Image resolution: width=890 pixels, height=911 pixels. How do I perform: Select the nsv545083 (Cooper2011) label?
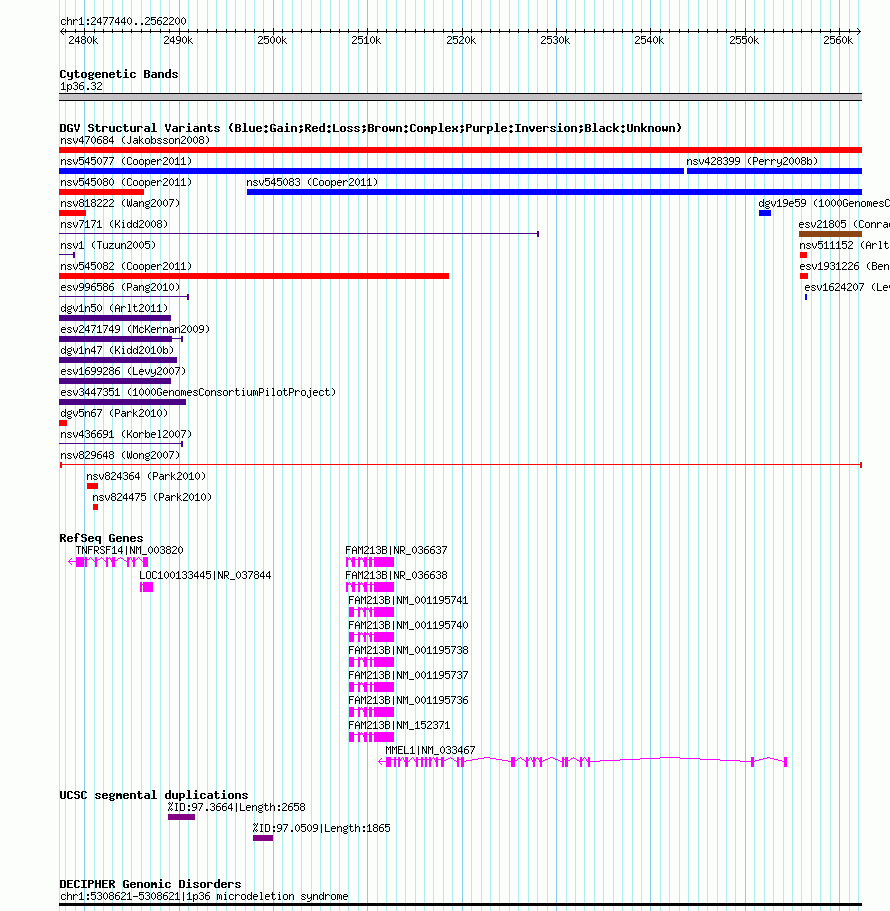[x=312, y=182]
